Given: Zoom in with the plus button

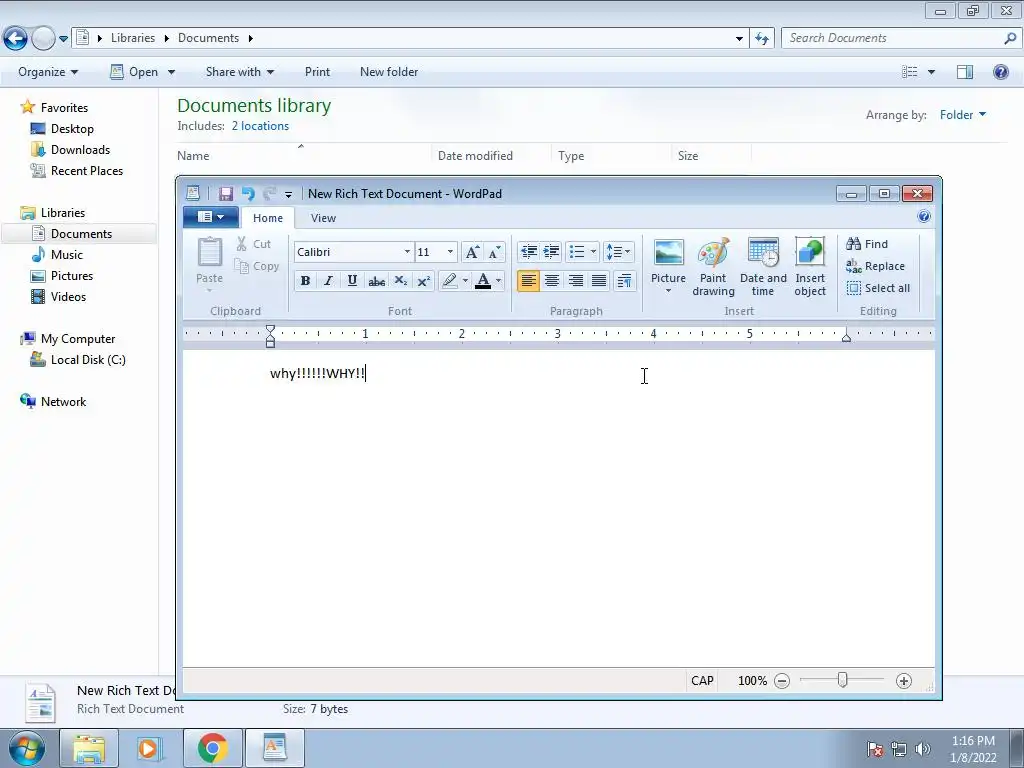Looking at the screenshot, I should click(x=904, y=681).
